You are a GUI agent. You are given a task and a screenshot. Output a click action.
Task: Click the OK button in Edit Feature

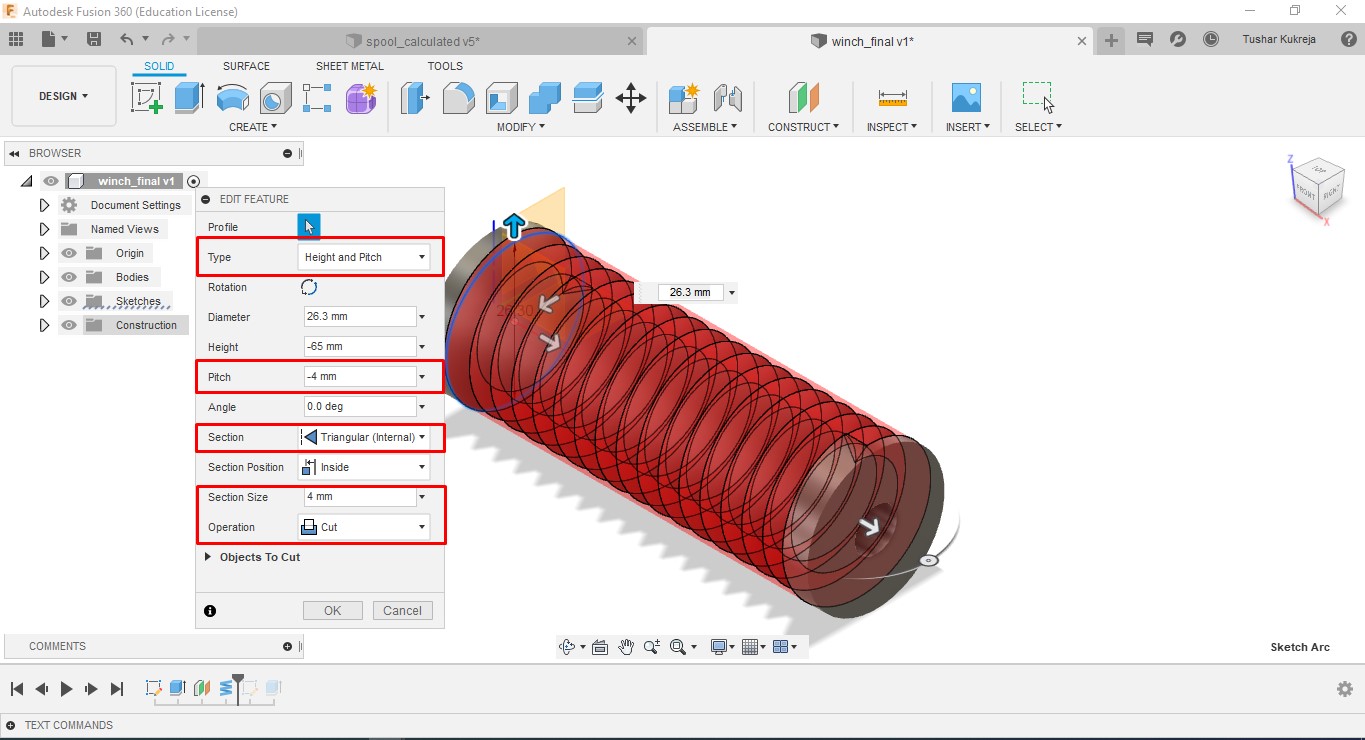332,611
